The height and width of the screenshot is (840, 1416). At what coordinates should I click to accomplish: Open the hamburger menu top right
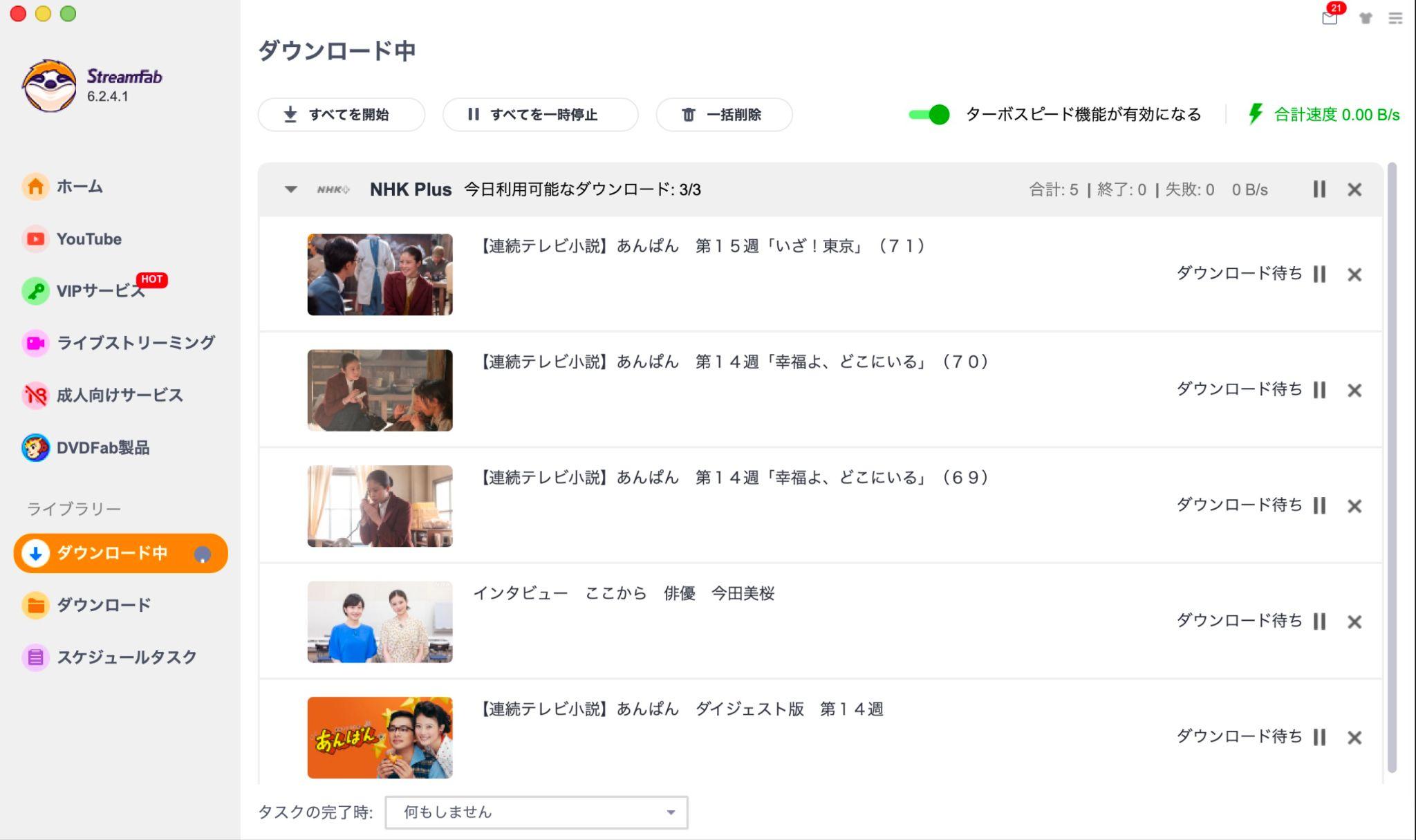click(1395, 19)
